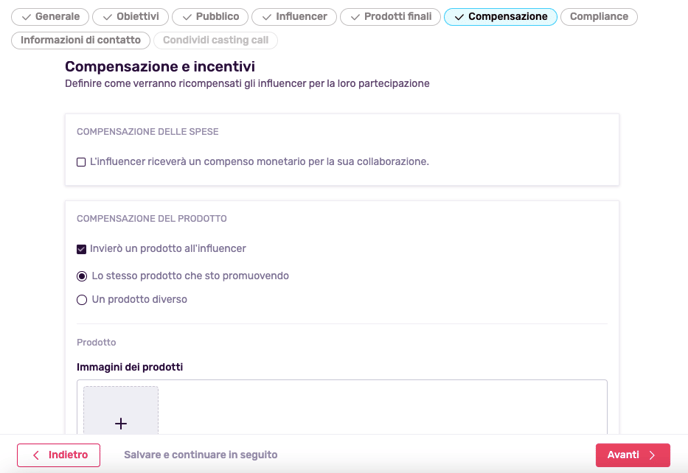Switch to the Compensazione tab
Image resolution: width=688 pixels, height=473 pixels.
tap(501, 17)
